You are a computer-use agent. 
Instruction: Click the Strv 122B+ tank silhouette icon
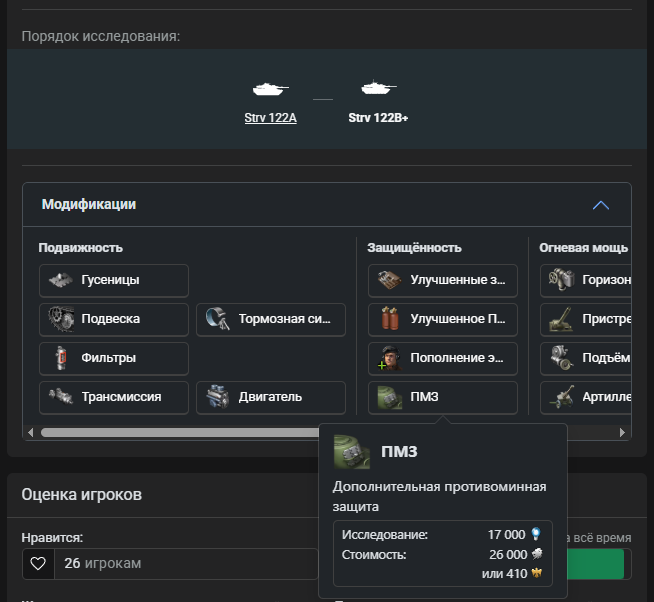(378, 87)
